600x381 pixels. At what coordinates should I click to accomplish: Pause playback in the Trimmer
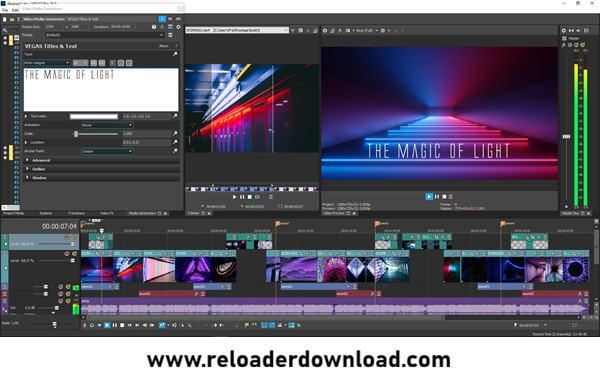(x=242, y=197)
